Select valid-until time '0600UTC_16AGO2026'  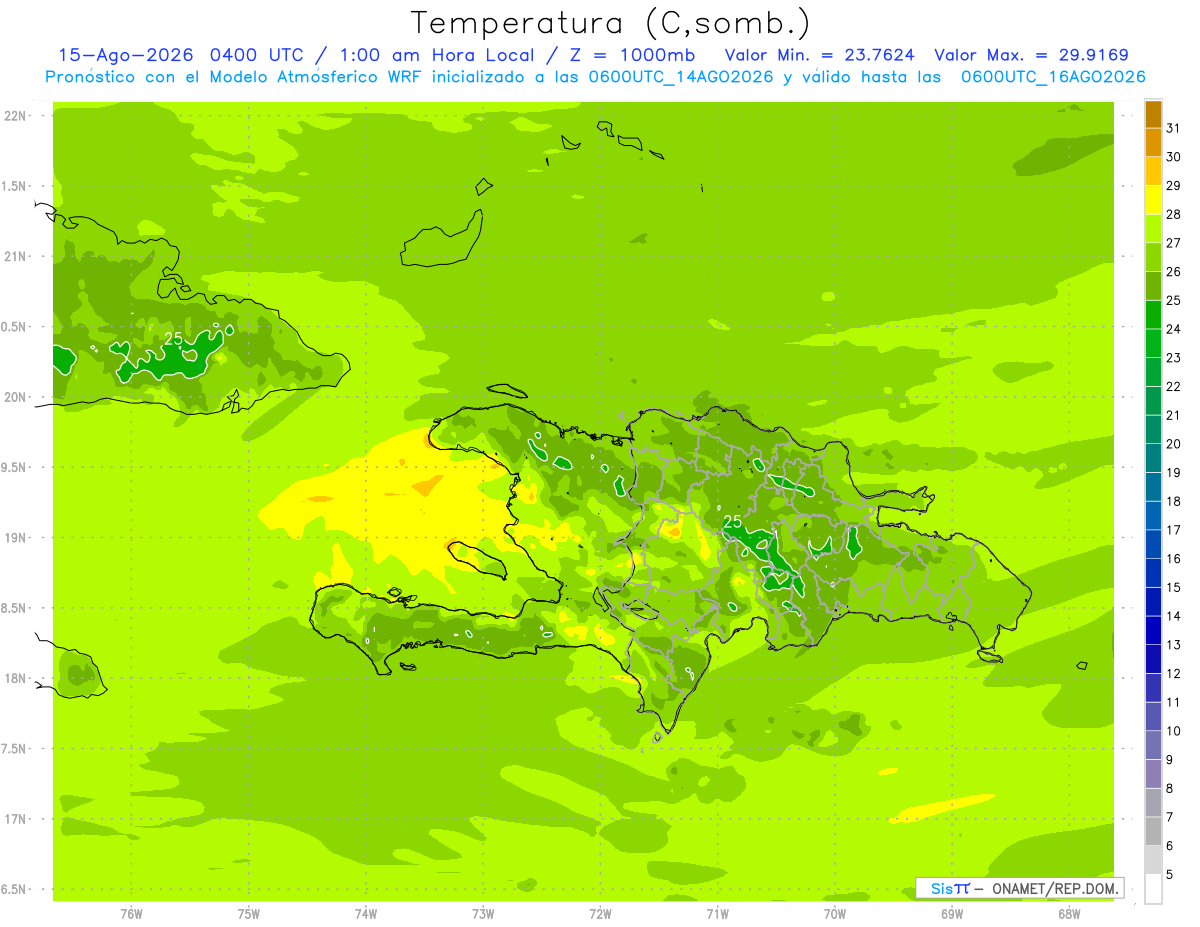coord(1053,77)
